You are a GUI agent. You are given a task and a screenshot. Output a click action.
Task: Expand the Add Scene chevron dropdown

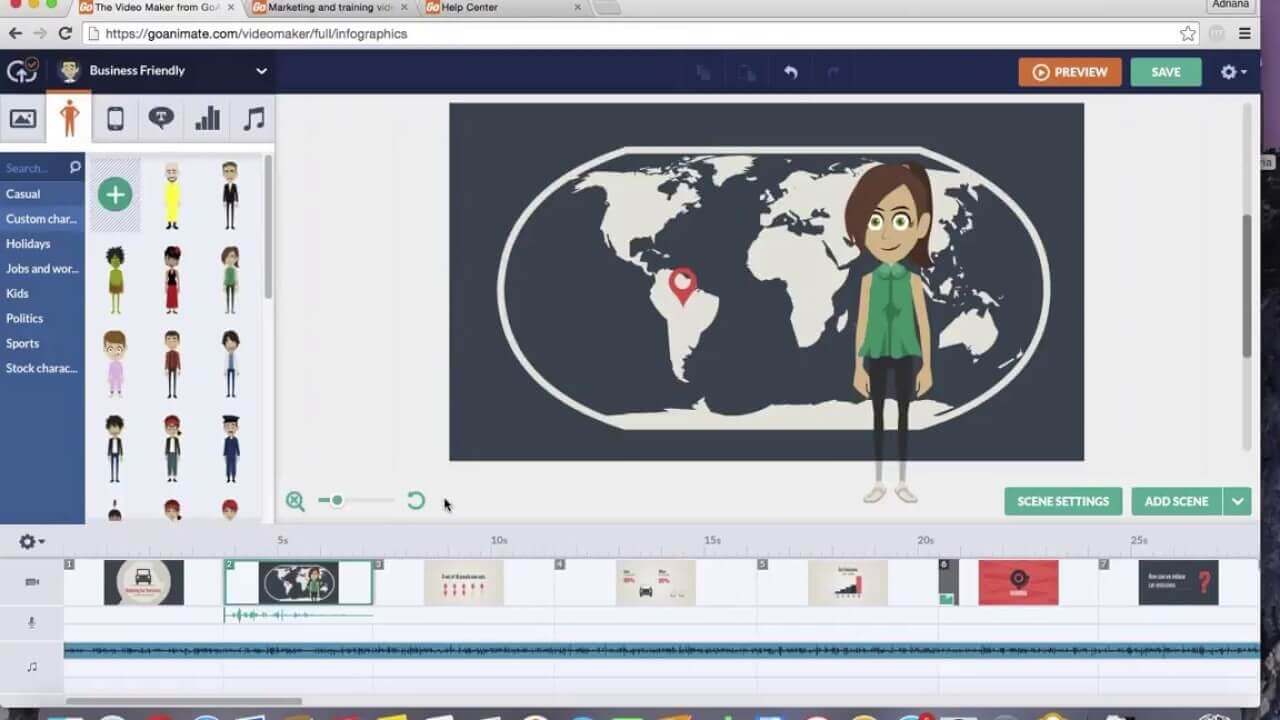click(x=1238, y=501)
